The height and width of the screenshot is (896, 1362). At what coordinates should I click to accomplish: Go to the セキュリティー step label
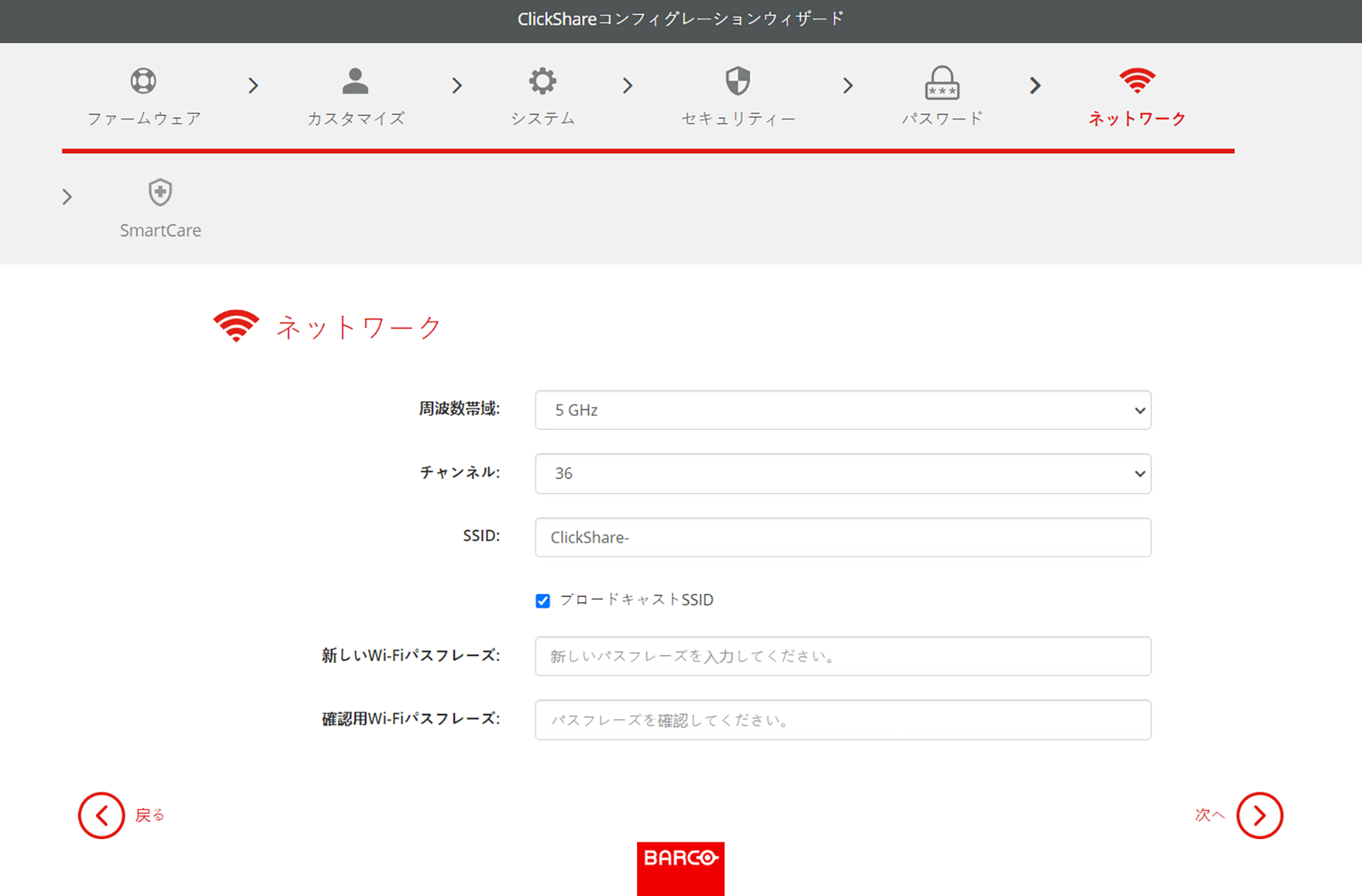coord(738,118)
